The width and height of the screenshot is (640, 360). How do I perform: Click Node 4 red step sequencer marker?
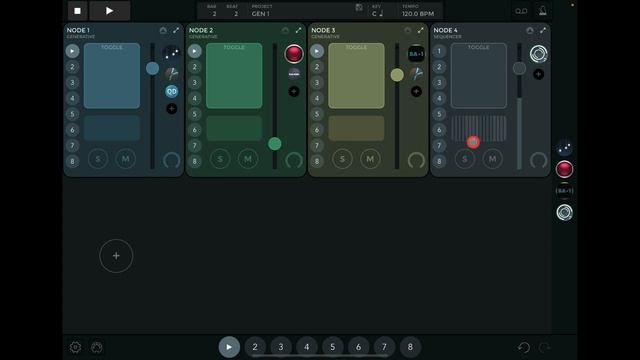(473, 142)
